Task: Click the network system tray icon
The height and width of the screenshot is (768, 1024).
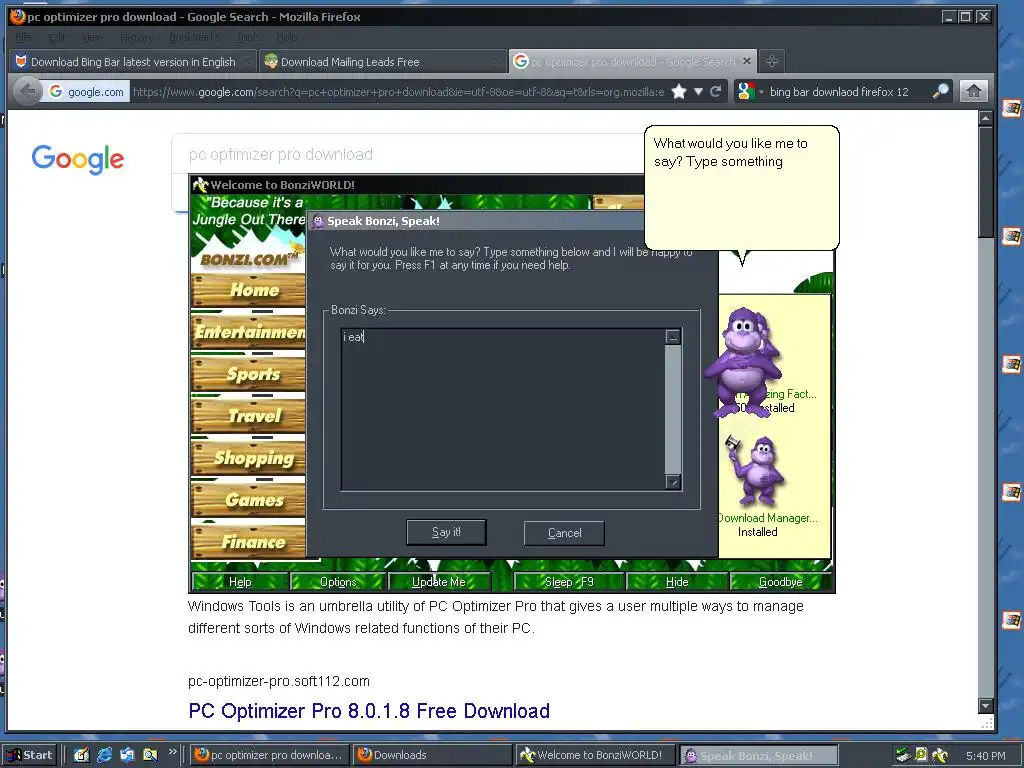Action: point(903,756)
